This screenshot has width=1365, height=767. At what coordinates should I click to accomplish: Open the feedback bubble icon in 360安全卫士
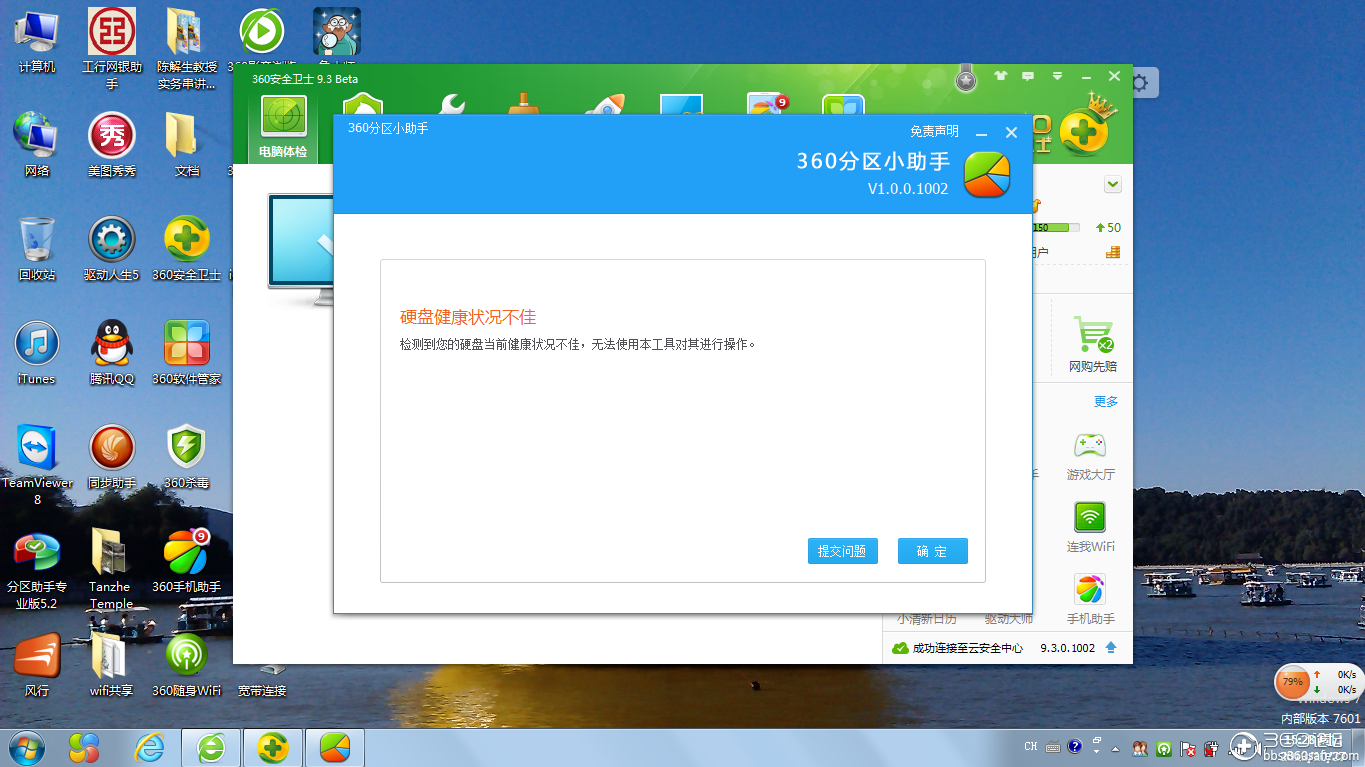click(1028, 76)
